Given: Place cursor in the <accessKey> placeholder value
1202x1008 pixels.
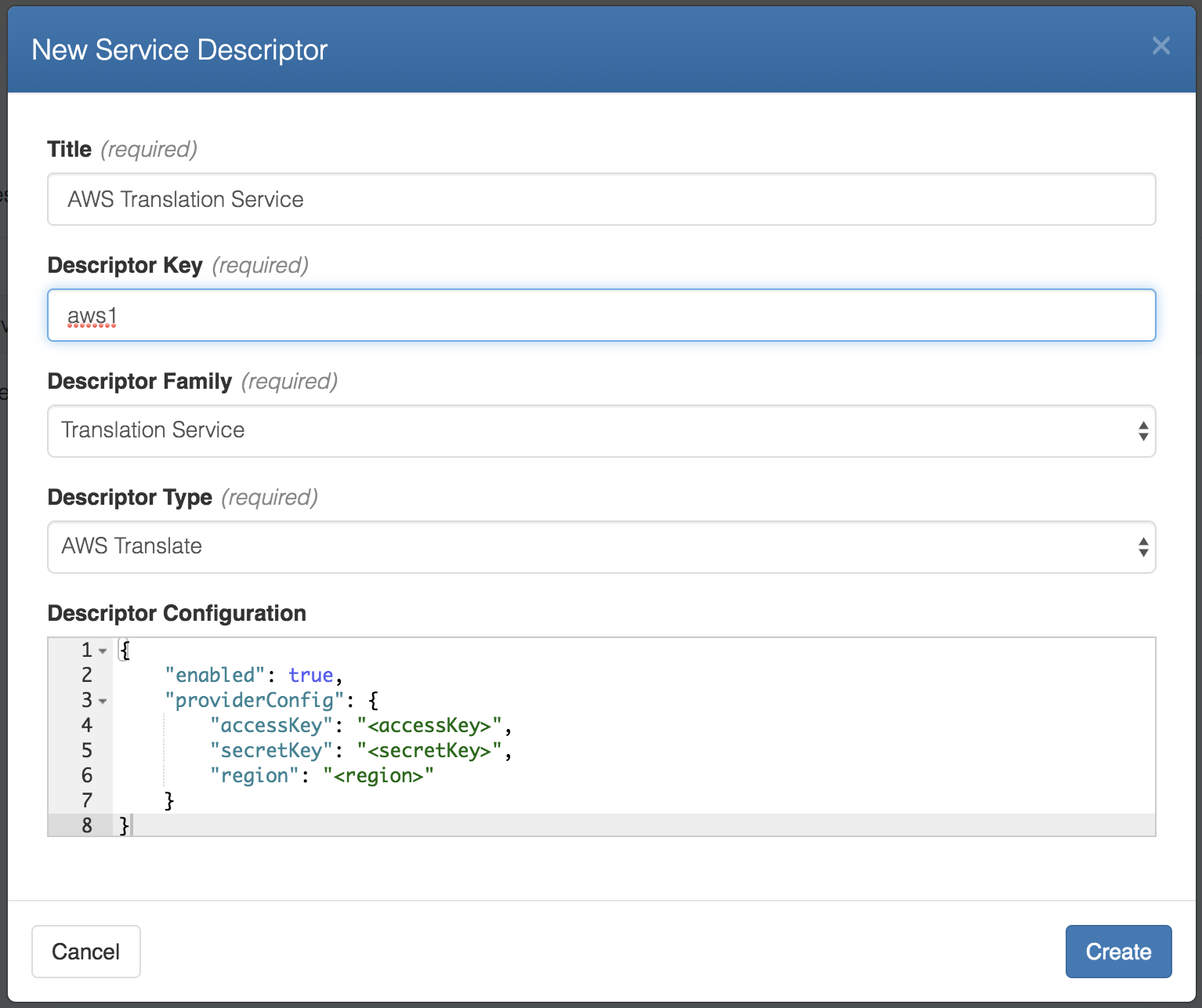Looking at the screenshot, I should pyautogui.click(x=429, y=725).
